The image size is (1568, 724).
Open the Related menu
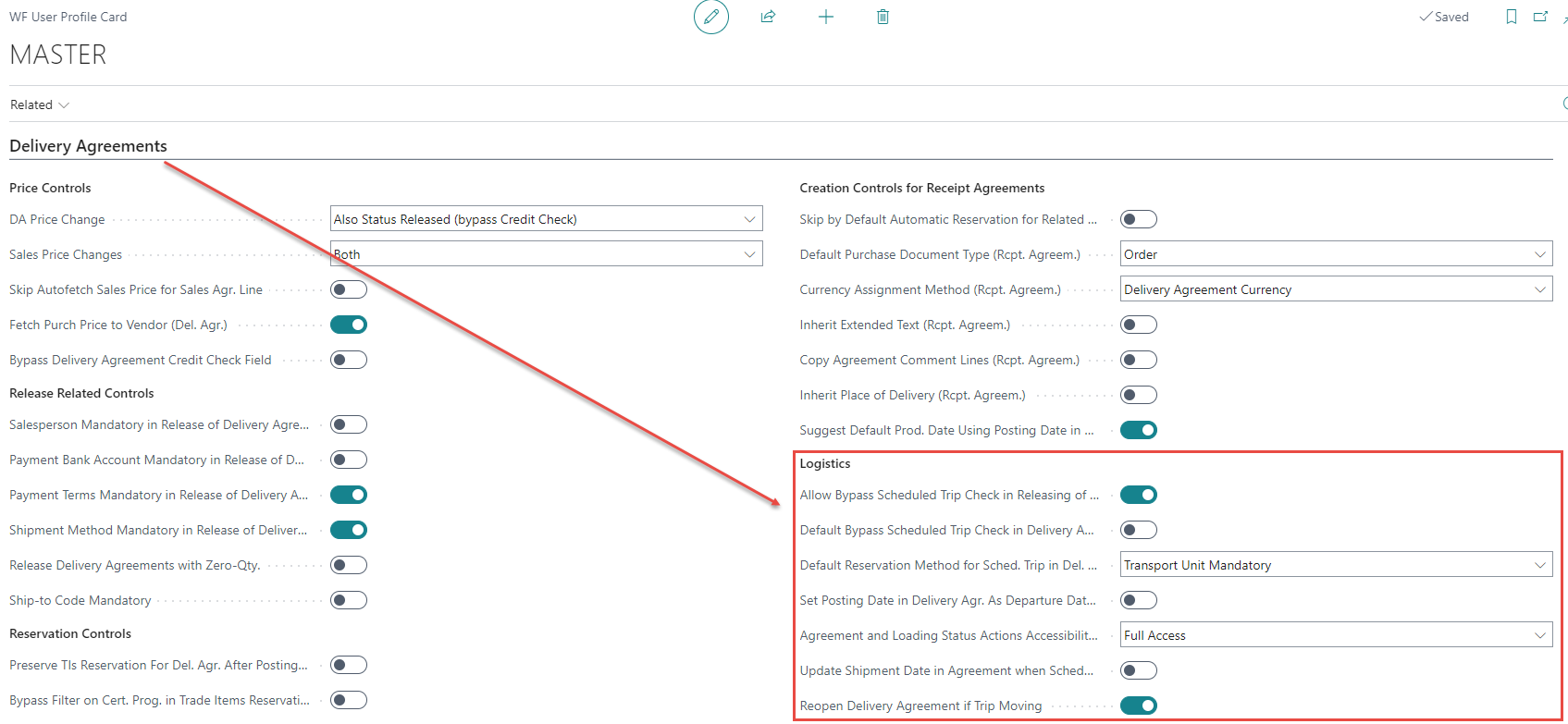39,104
